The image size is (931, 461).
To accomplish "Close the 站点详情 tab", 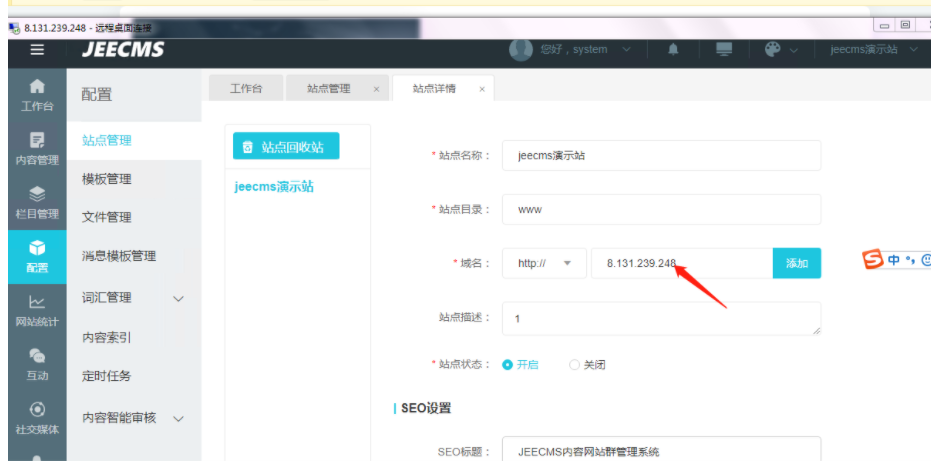I will coord(482,89).
